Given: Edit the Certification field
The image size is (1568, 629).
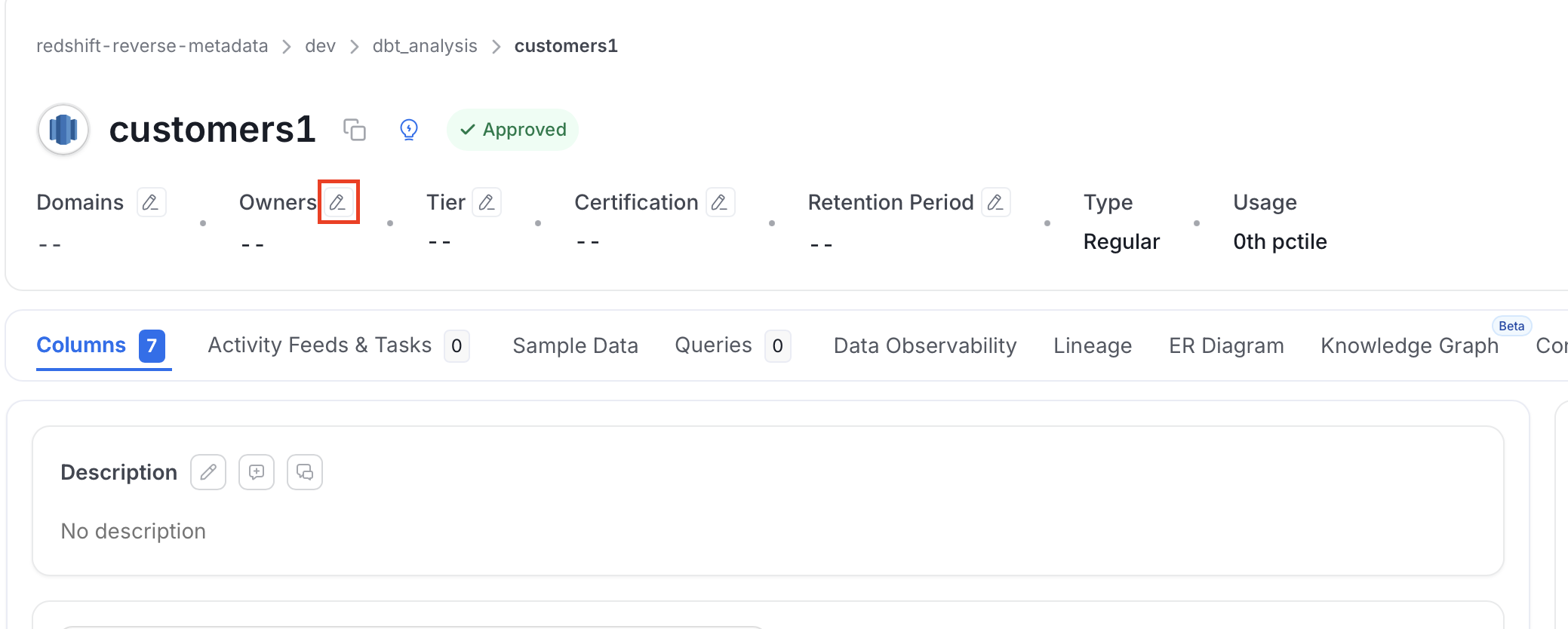Looking at the screenshot, I should (720, 202).
